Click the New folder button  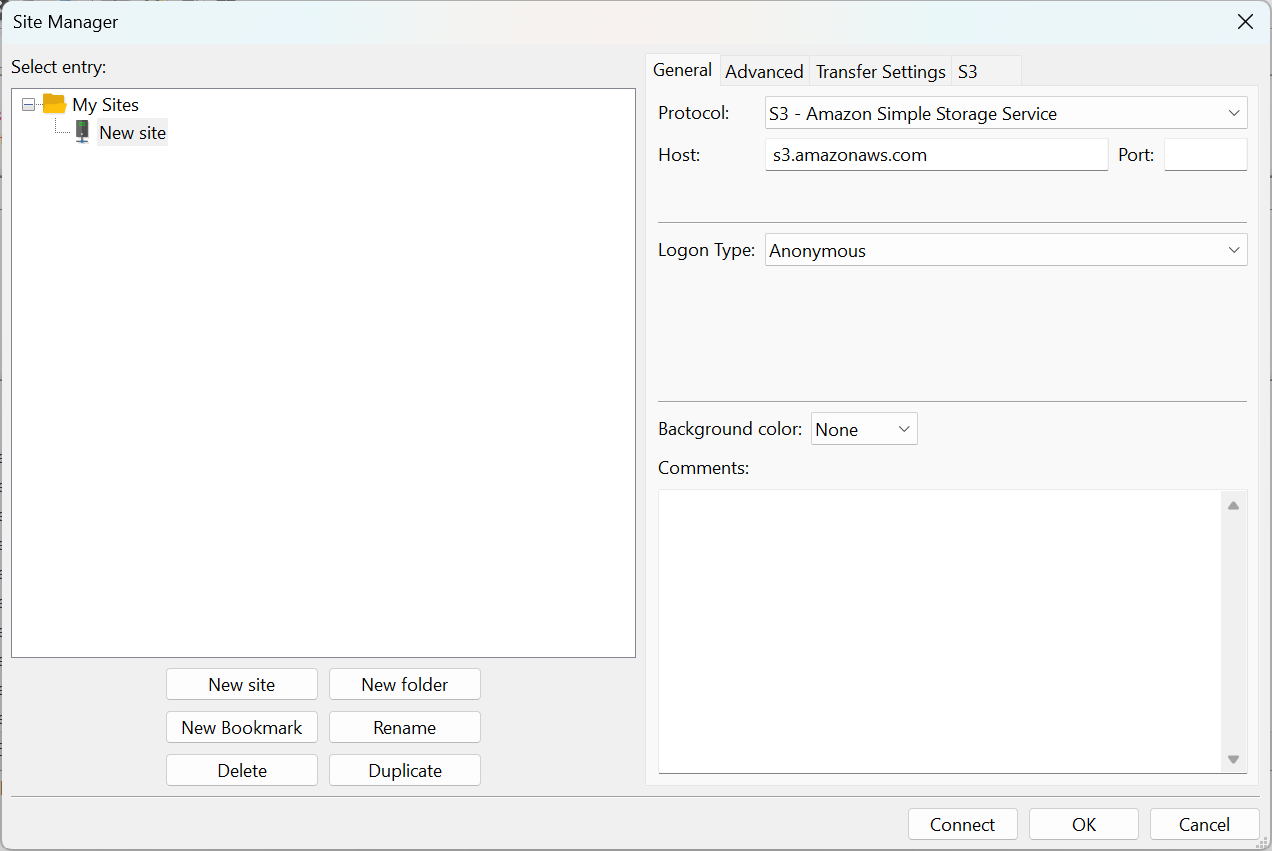pyautogui.click(x=405, y=684)
